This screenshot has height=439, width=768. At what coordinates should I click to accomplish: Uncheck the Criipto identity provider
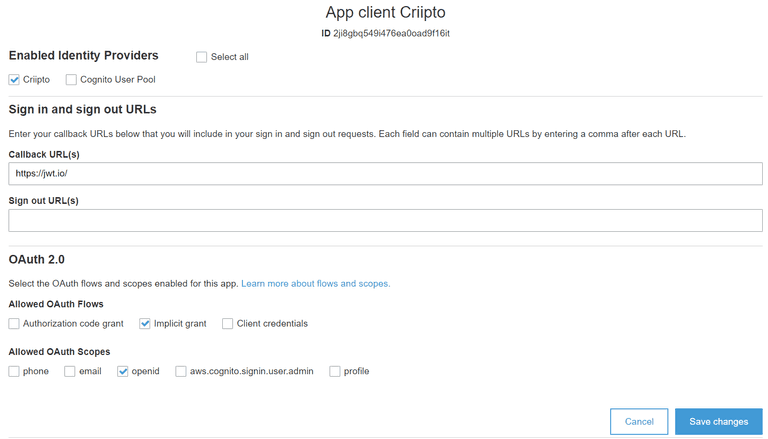(14, 79)
